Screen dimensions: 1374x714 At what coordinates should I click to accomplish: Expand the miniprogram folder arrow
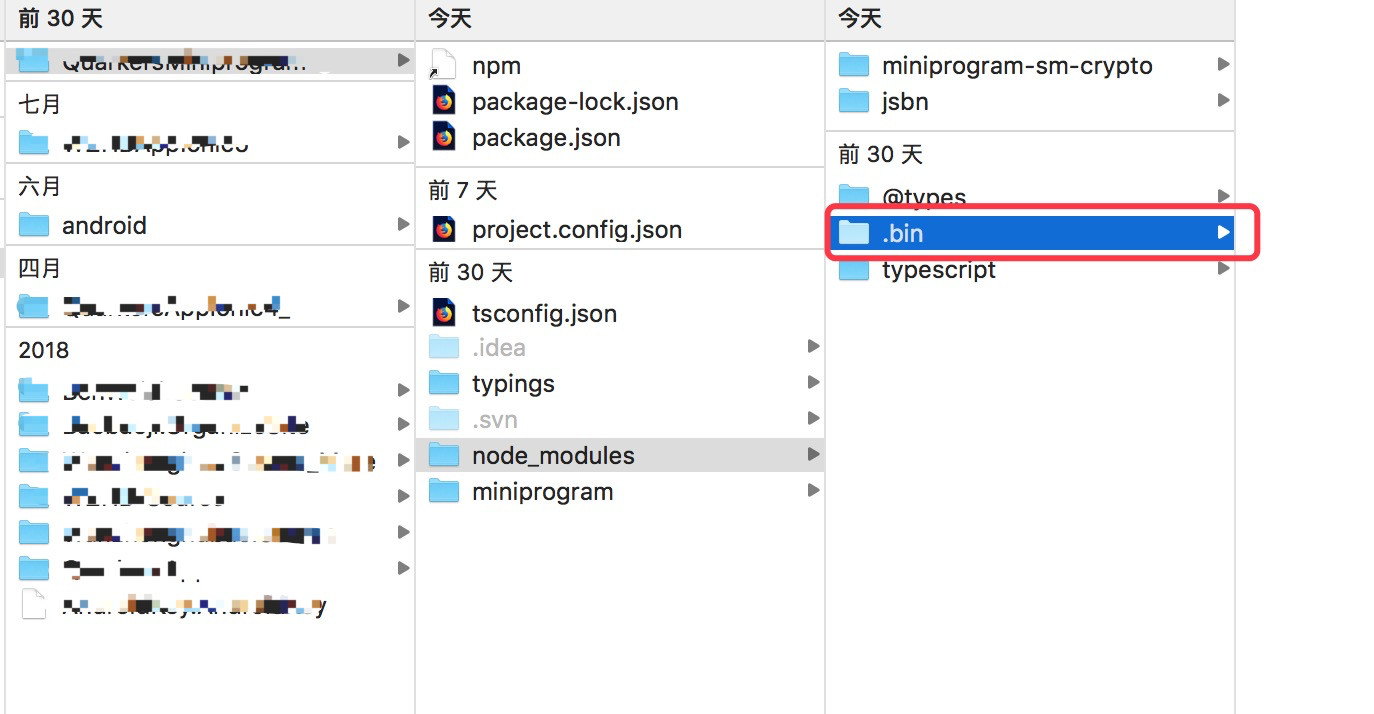813,491
